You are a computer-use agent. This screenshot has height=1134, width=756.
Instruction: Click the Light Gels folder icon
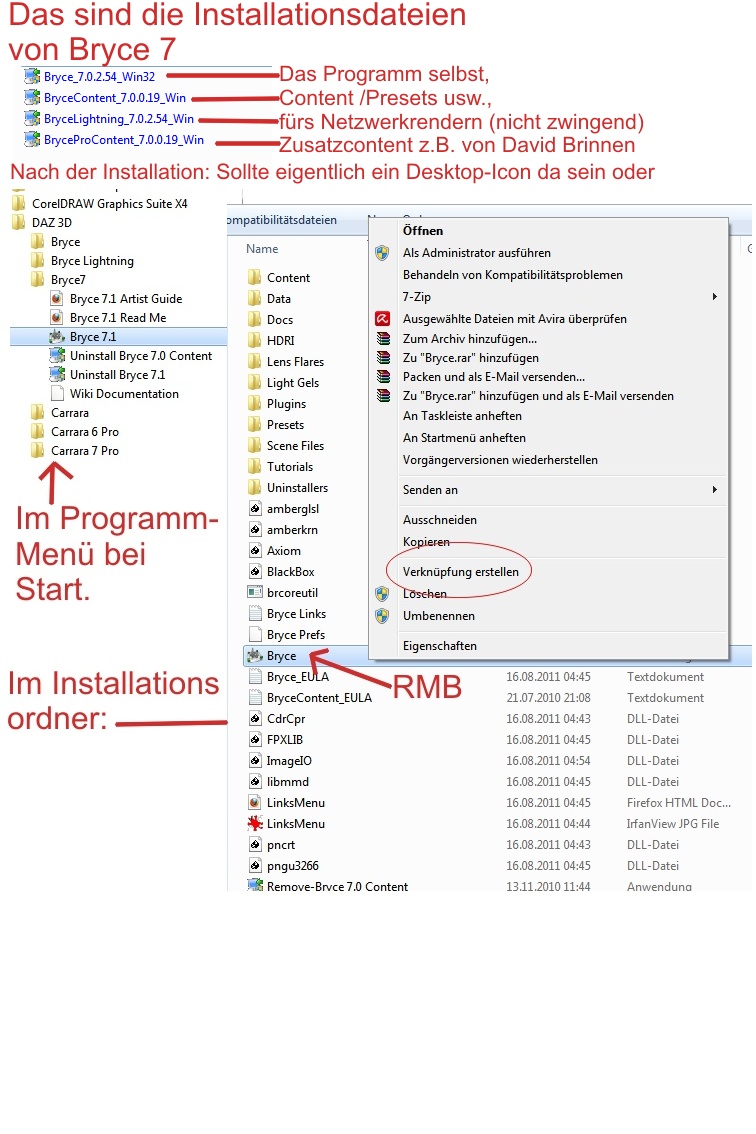[x=255, y=382]
